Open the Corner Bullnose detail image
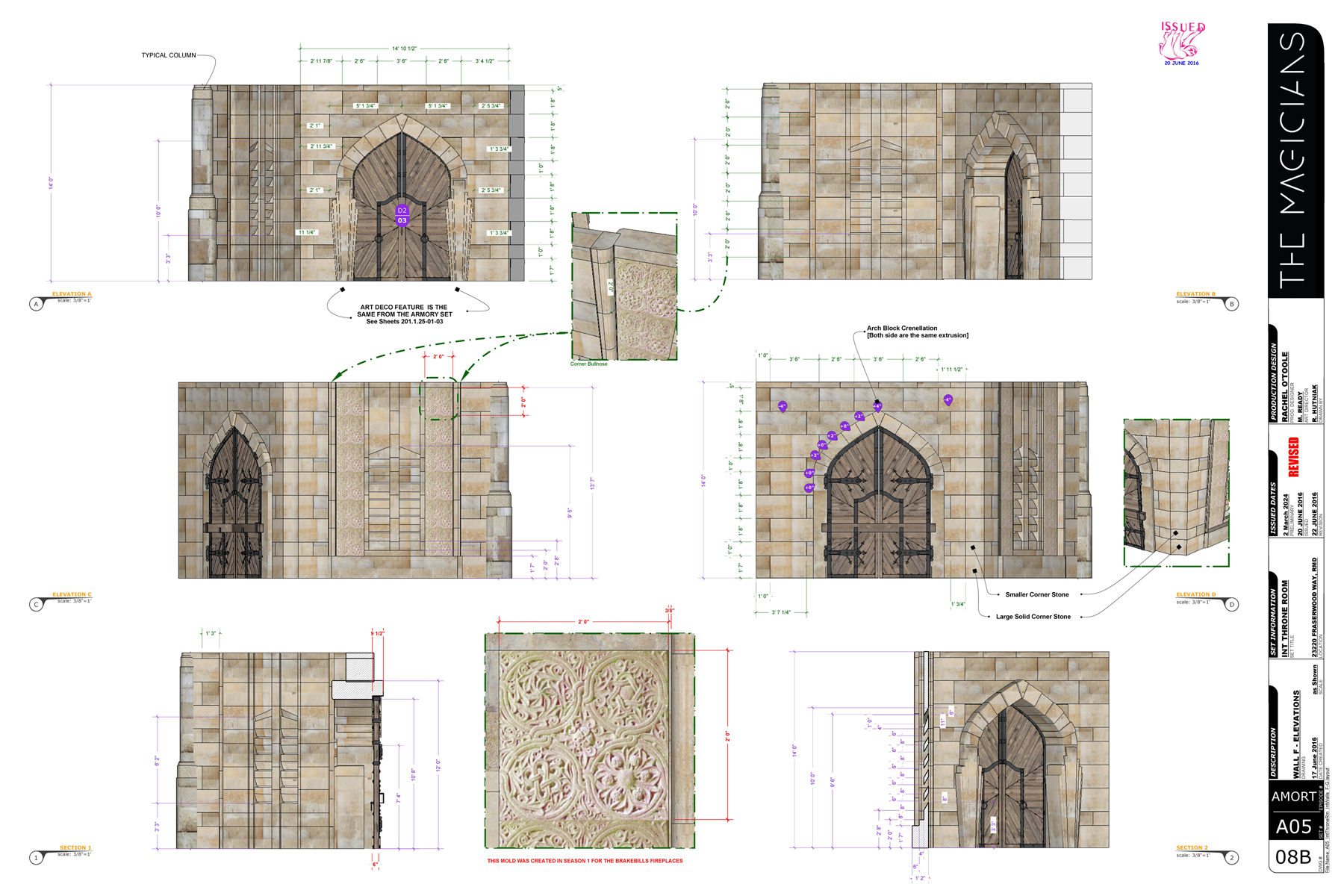The image size is (1344, 896). pos(624,286)
